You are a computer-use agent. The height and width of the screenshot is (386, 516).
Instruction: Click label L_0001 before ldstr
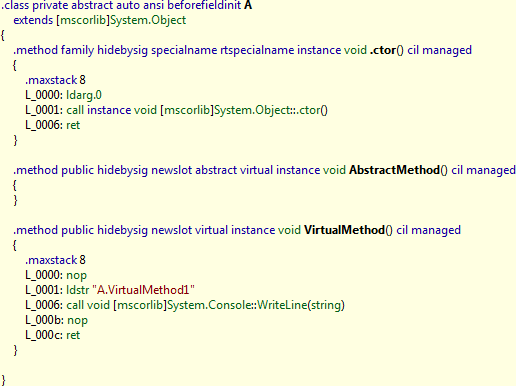[44, 290]
